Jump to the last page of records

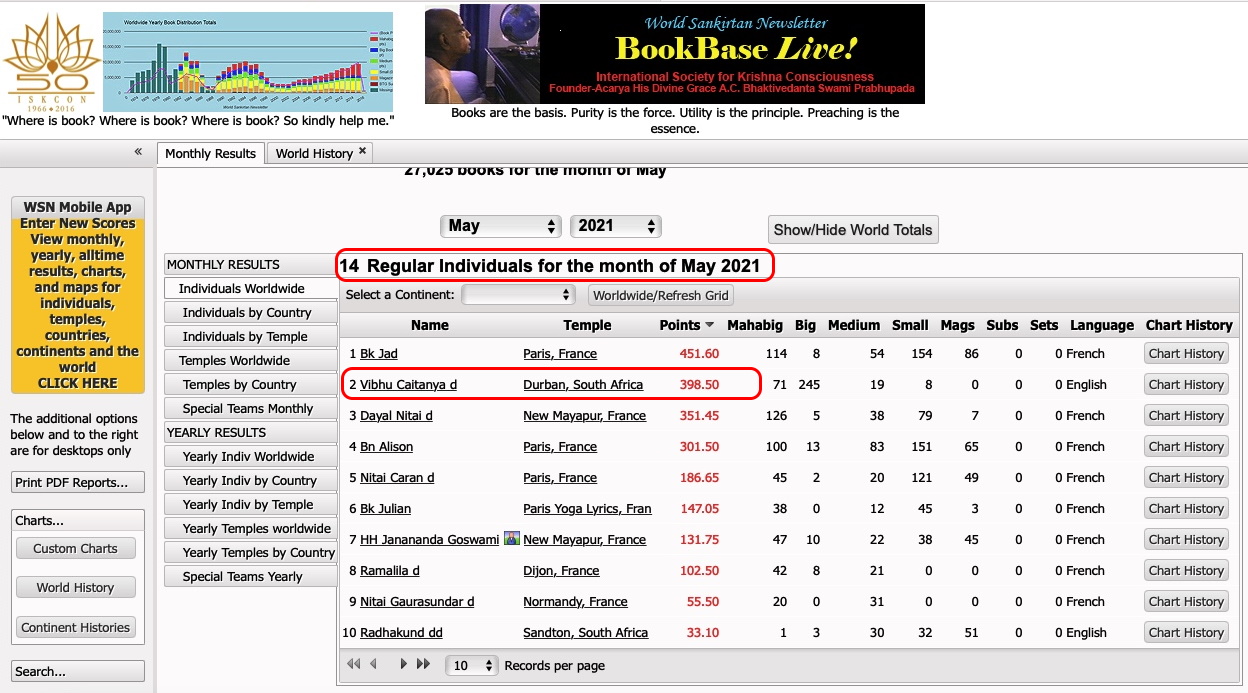pos(423,664)
